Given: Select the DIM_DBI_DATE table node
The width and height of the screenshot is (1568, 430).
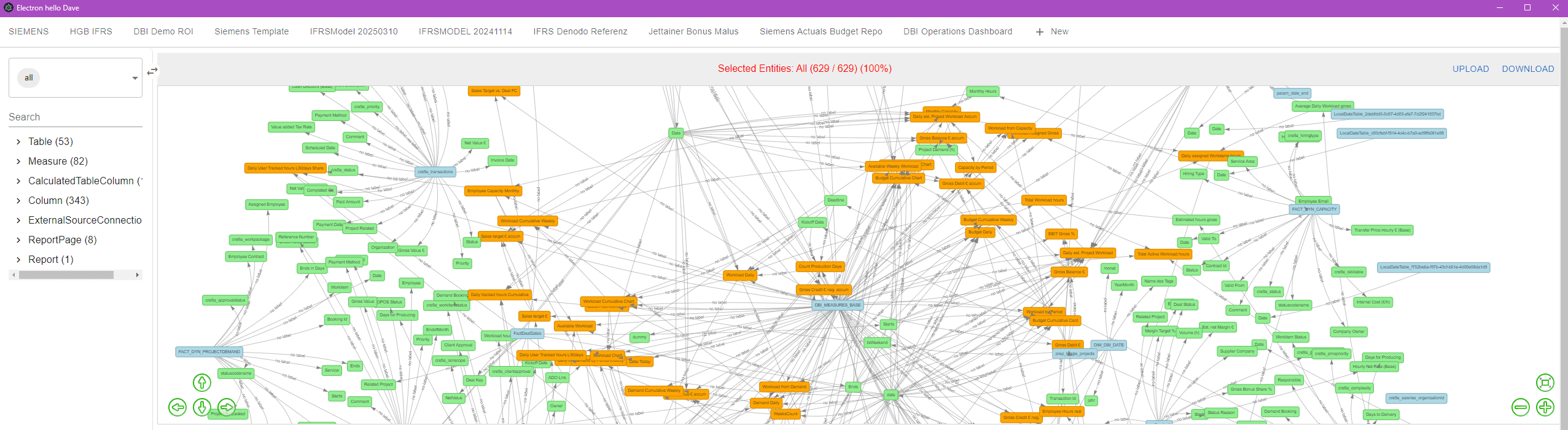Looking at the screenshot, I should (1109, 345).
